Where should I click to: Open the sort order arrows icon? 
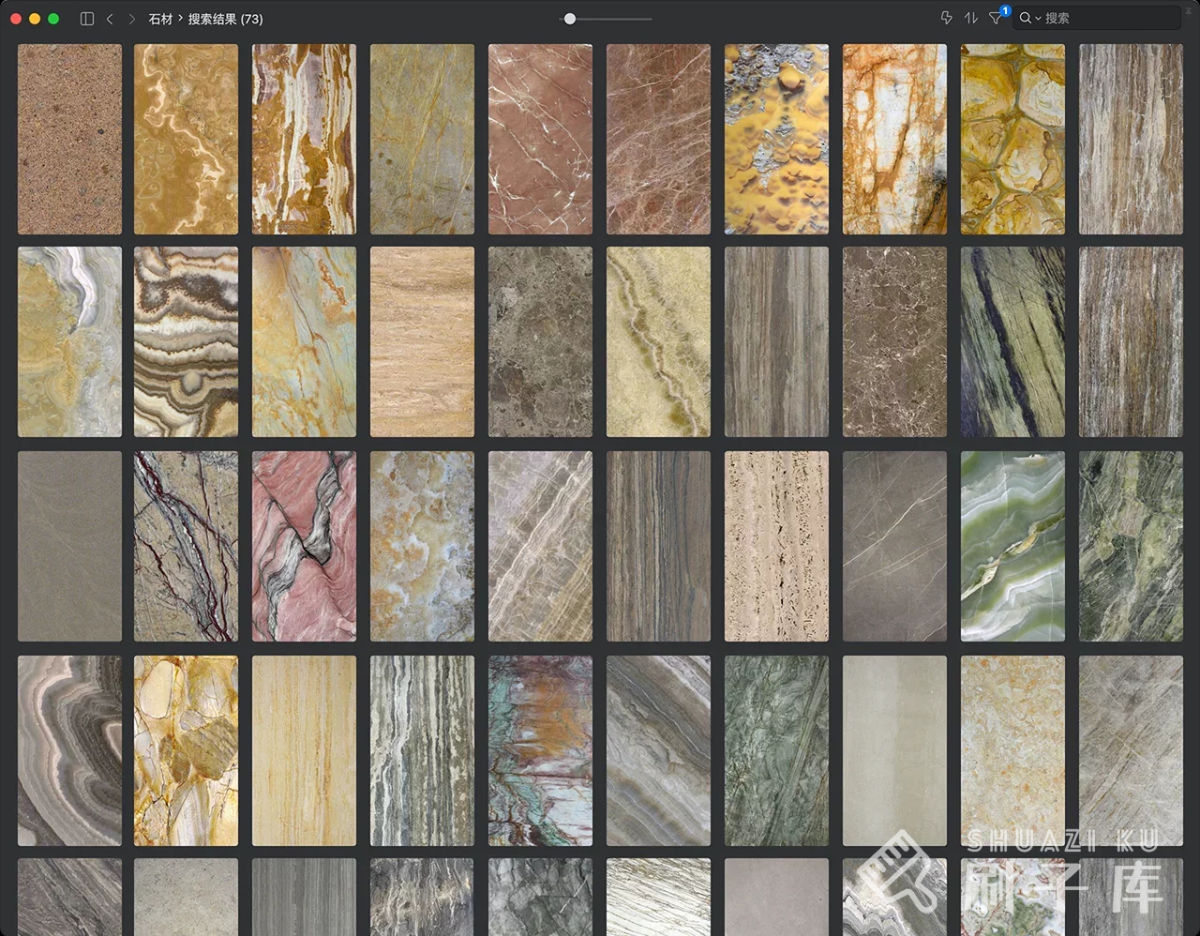(x=971, y=18)
